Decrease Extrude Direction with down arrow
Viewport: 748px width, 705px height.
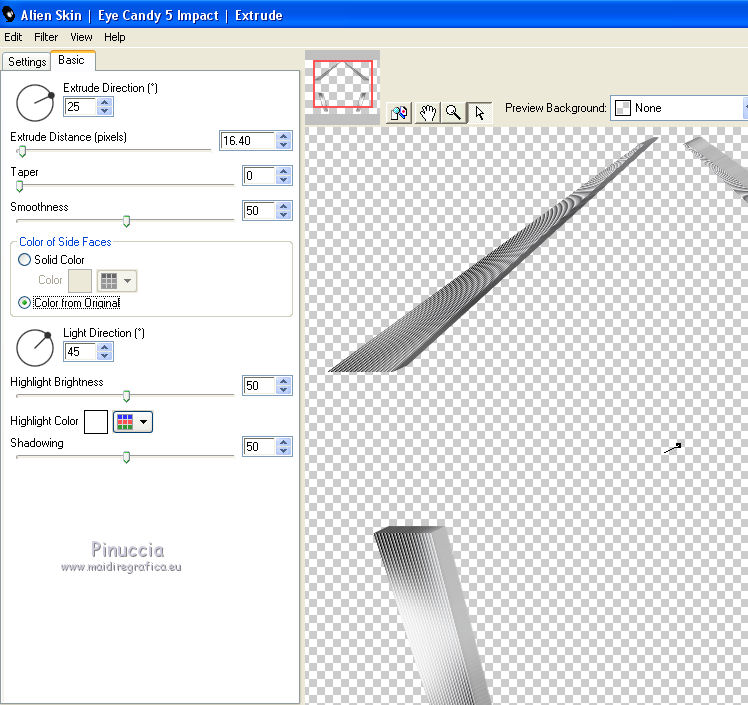coord(105,111)
